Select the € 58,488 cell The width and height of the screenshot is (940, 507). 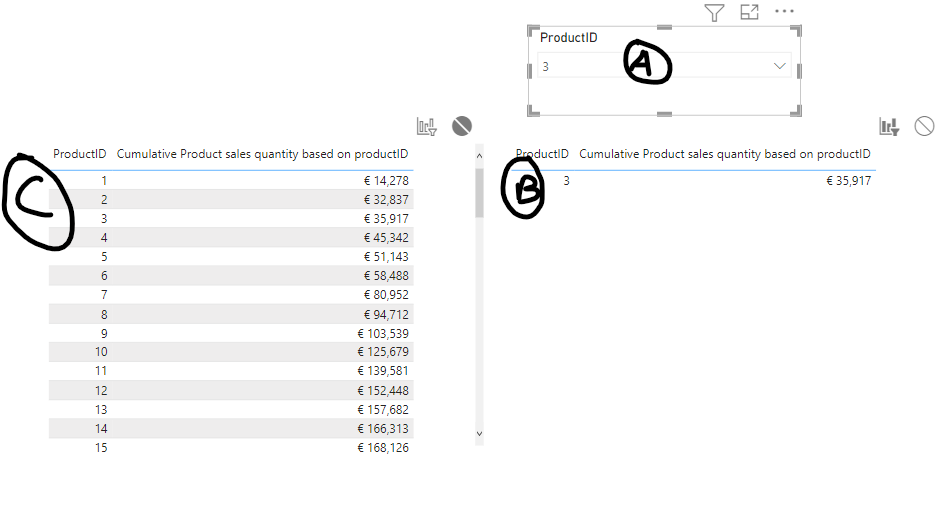(386, 276)
